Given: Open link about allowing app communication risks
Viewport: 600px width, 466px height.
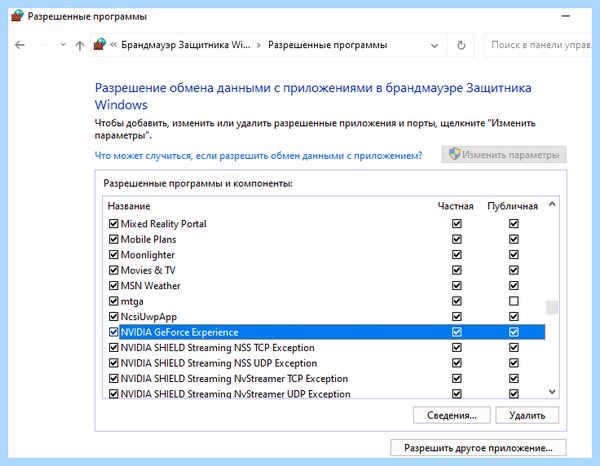Looking at the screenshot, I should pos(258,156).
